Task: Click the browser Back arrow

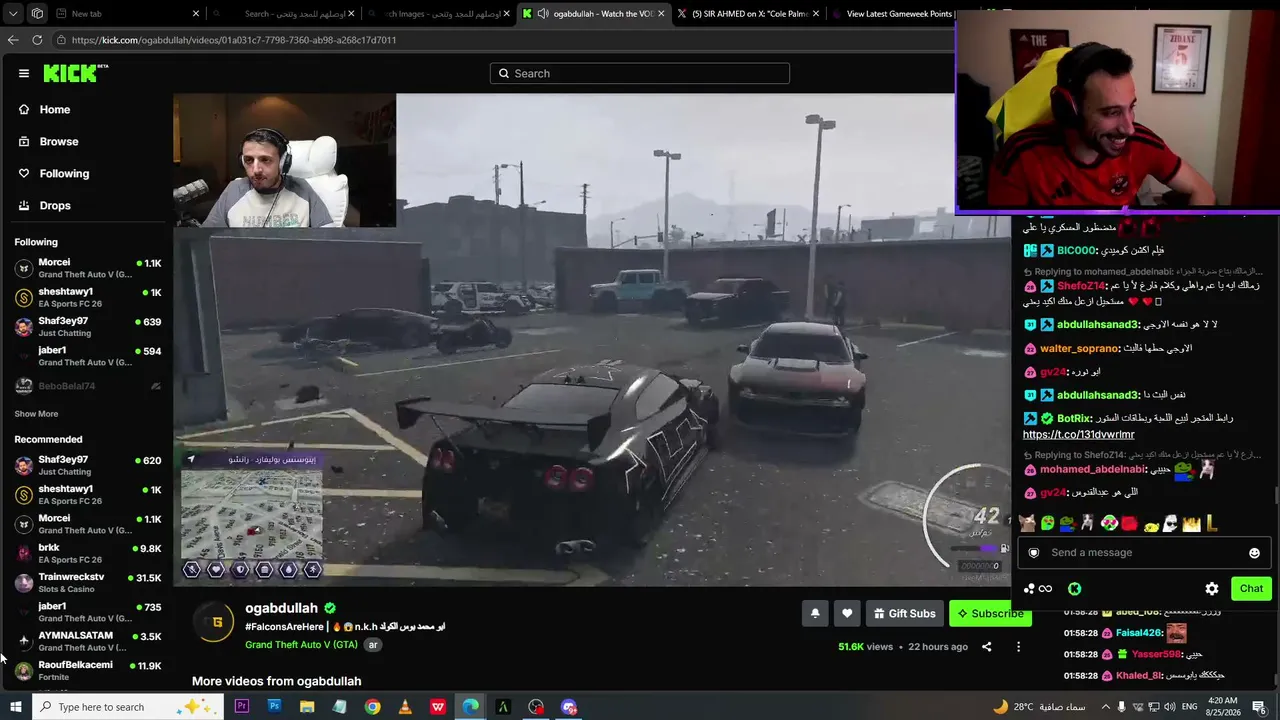Action: click(13, 40)
